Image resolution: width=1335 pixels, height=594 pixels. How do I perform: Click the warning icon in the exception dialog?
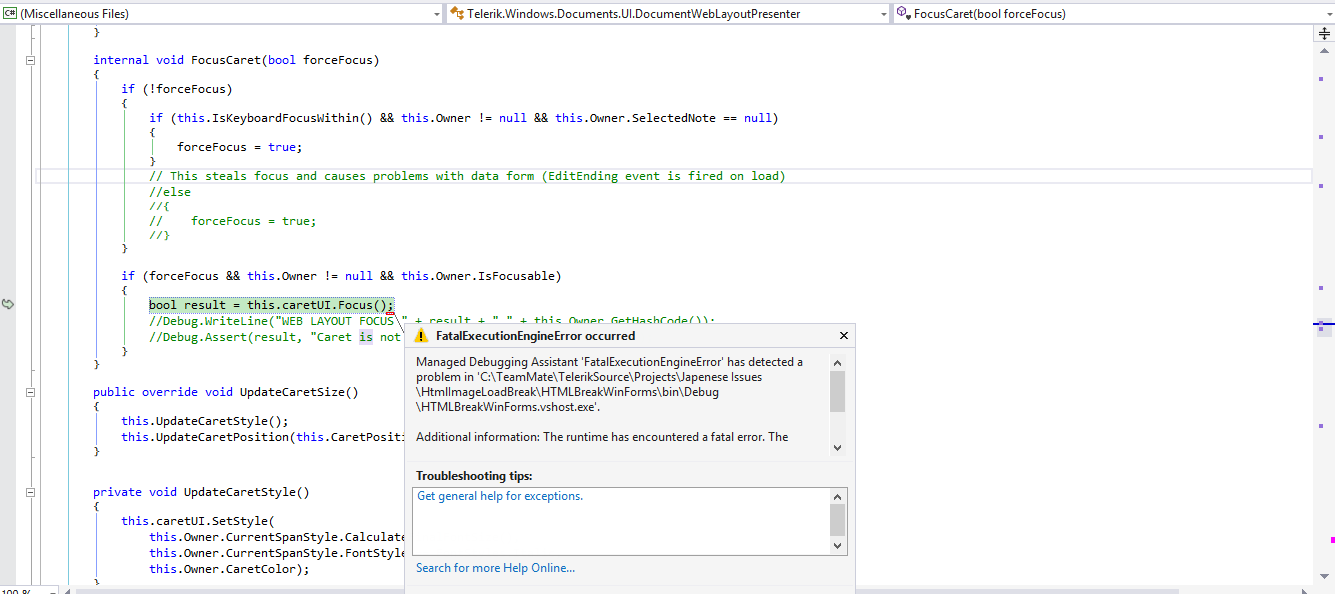coord(421,336)
